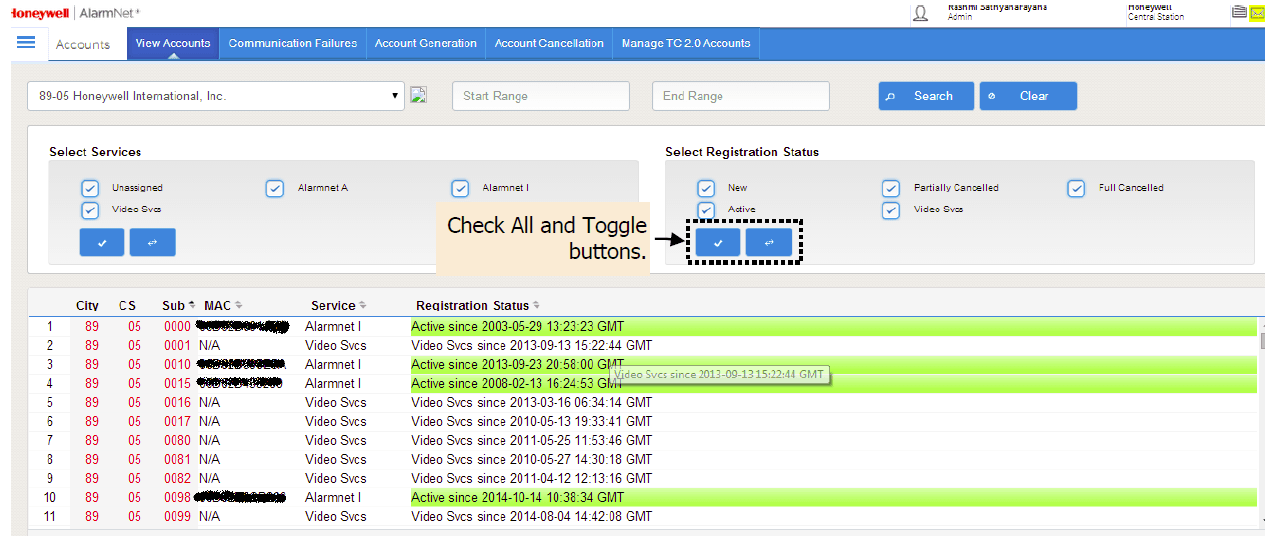The image size is (1265, 536).
Task: Click the stacked documents icon in header
Action: pos(1240,13)
